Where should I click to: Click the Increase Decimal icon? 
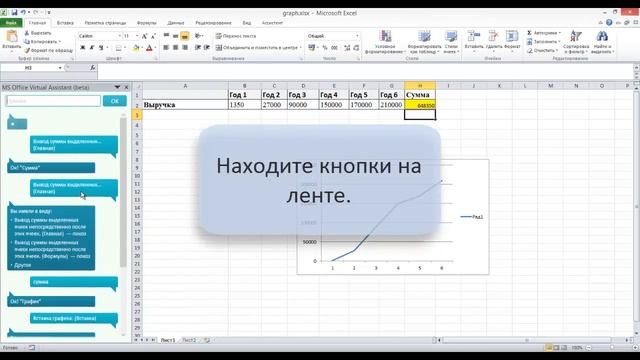click(x=347, y=48)
